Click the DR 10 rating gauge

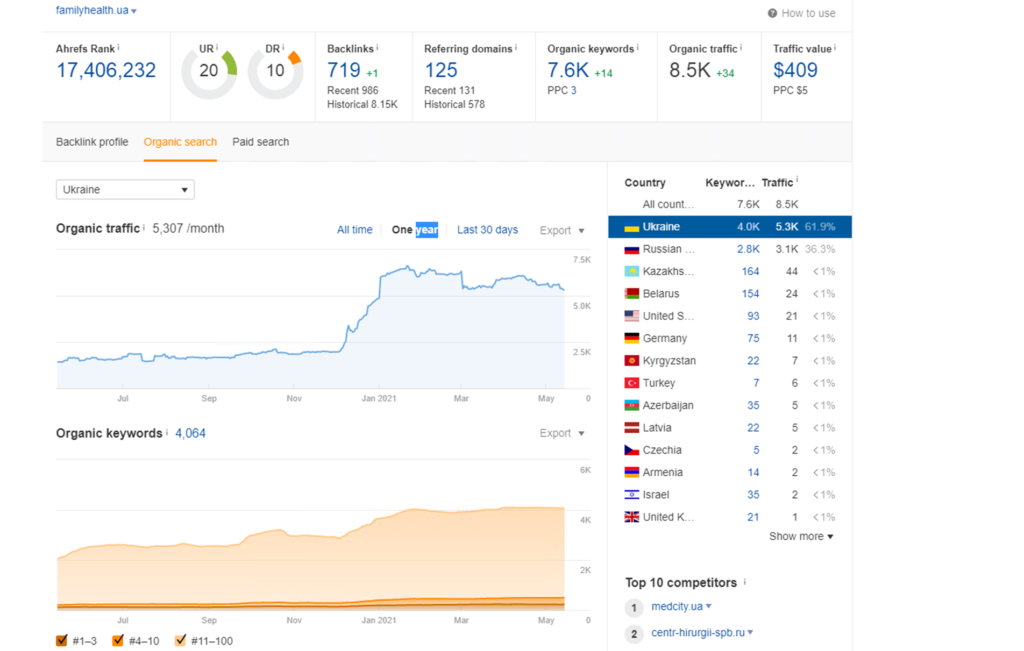[x=276, y=71]
